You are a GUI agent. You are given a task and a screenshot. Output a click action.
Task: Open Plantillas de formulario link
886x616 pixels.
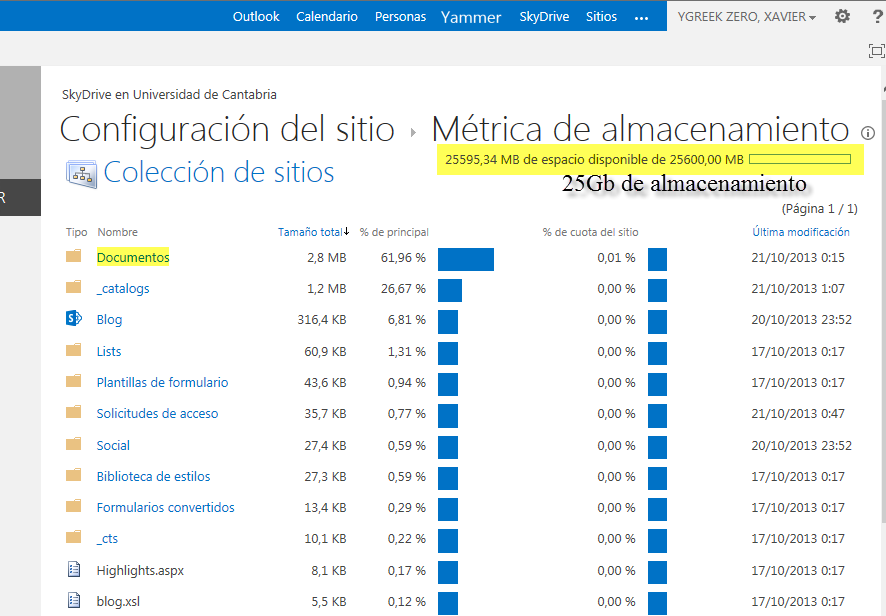[162, 382]
